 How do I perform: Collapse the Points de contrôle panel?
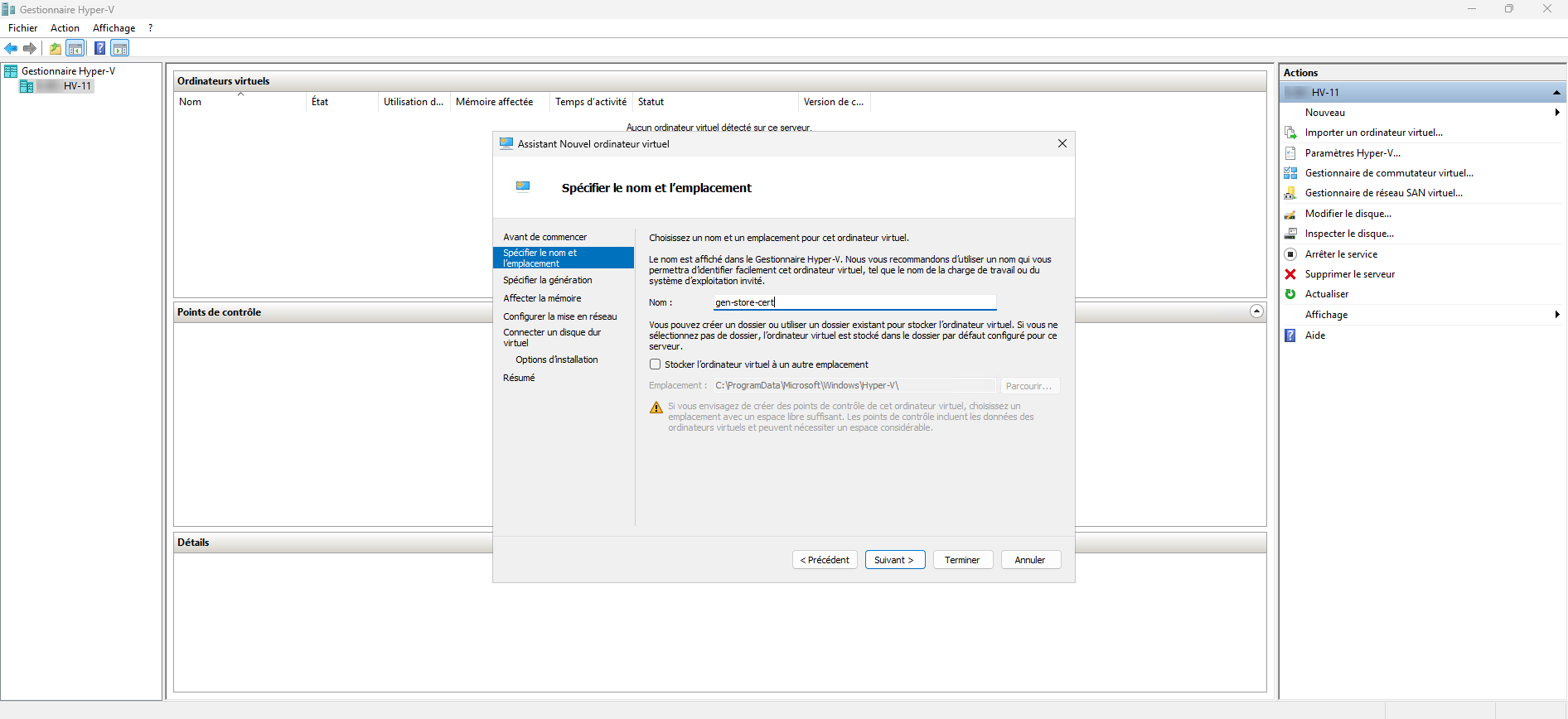[1256, 311]
